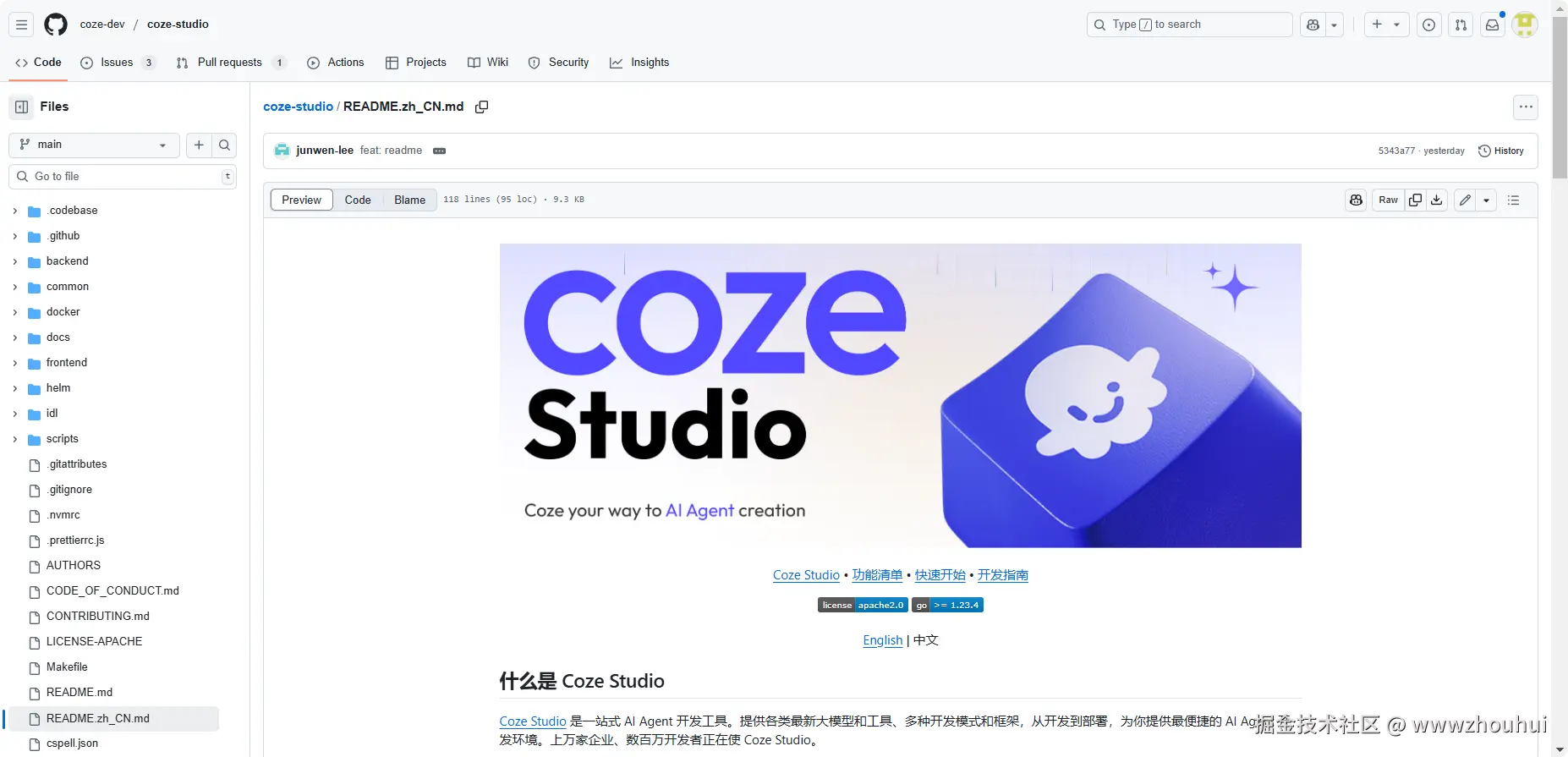Image resolution: width=1568 pixels, height=757 pixels.
Task: Click coze-studio breadcrumb link
Action: coord(298,107)
